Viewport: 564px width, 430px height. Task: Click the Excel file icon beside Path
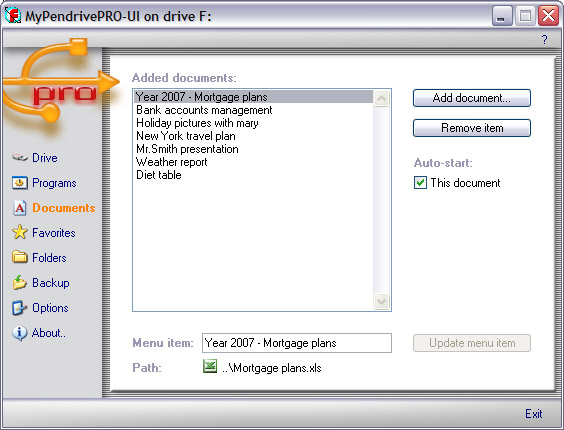(210, 367)
